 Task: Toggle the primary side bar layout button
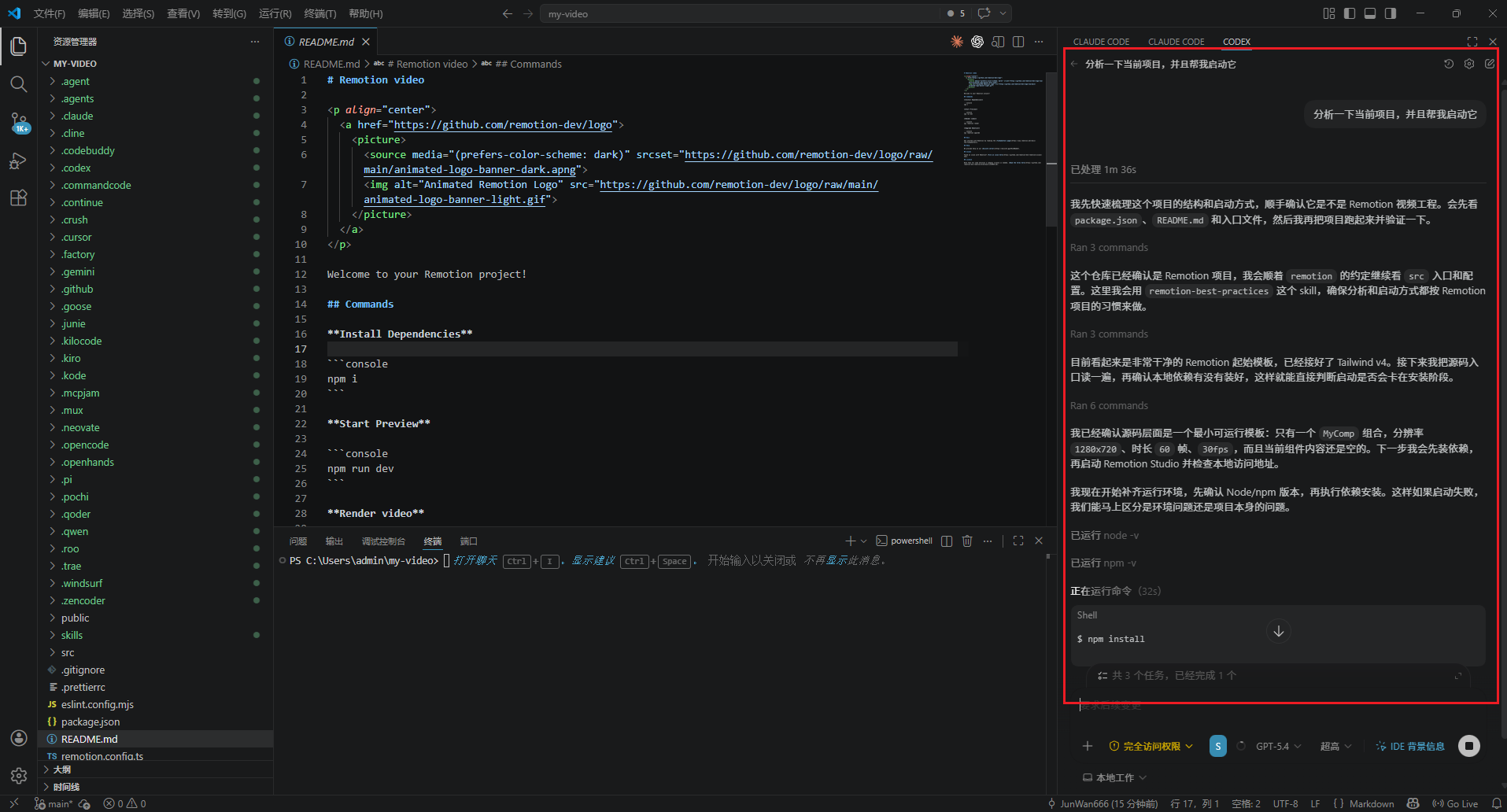(x=1350, y=13)
